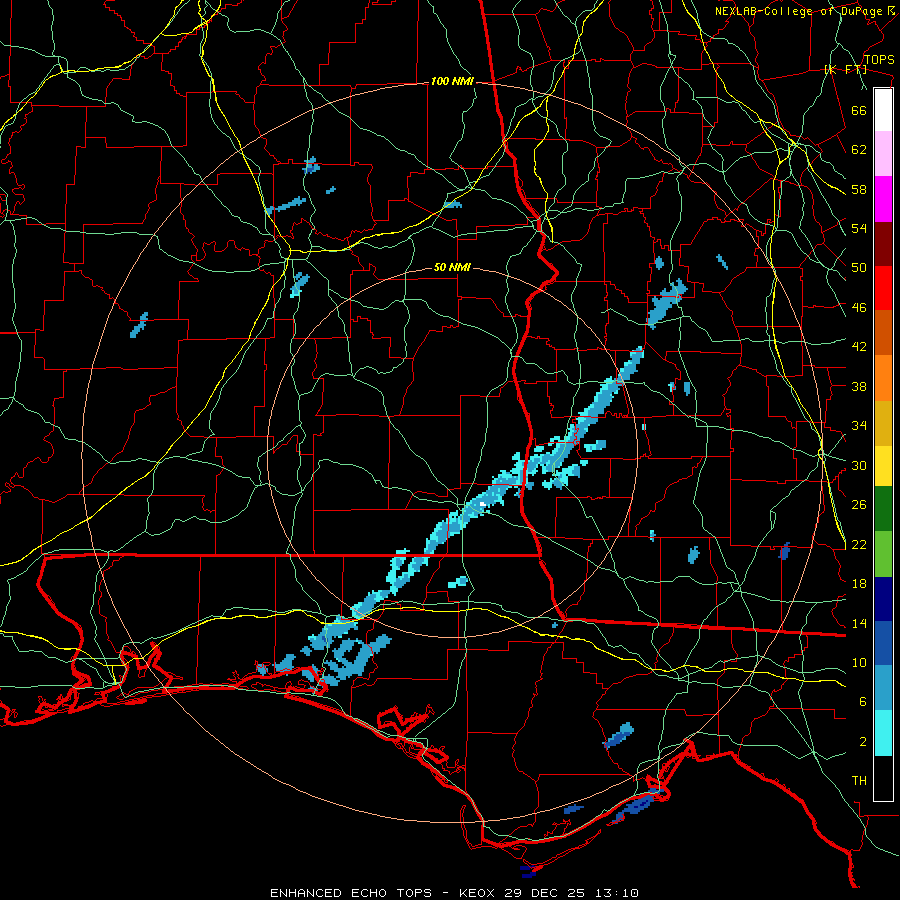
Task: Click legend value '42'
Action: coord(859,347)
